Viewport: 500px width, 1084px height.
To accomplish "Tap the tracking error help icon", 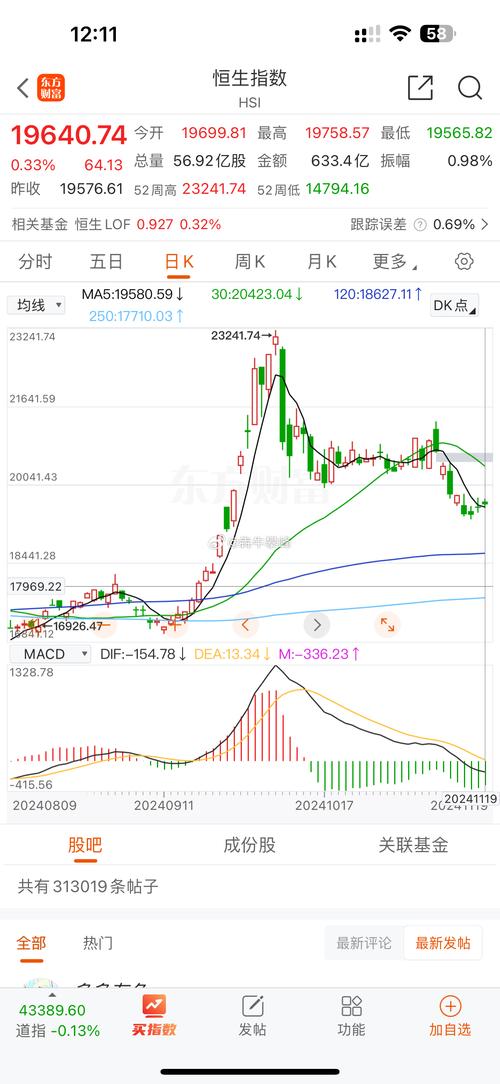I will pos(420,225).
